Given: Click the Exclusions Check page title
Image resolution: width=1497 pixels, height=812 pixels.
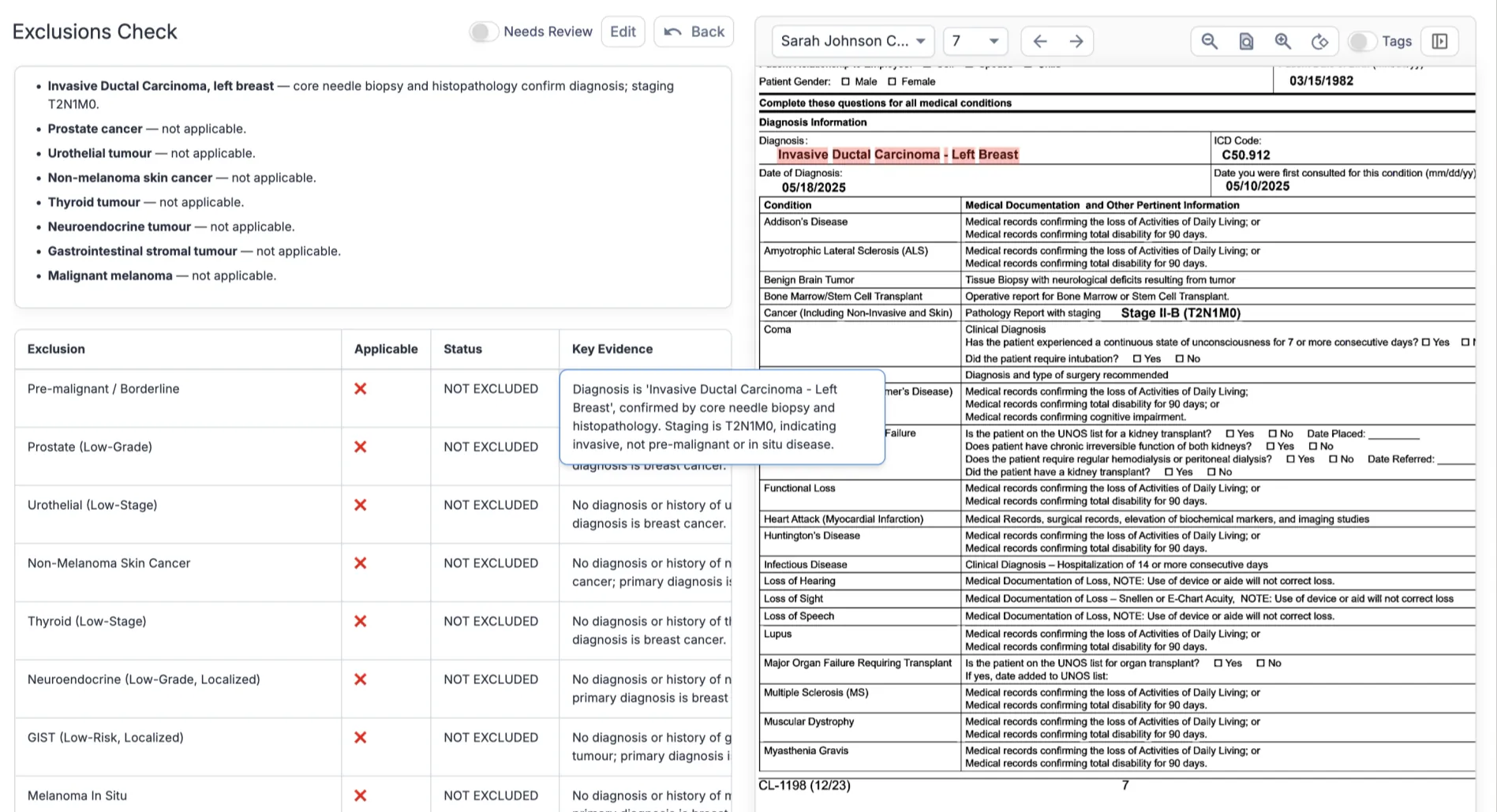Looking at the screenshot, I should point(95,32).
